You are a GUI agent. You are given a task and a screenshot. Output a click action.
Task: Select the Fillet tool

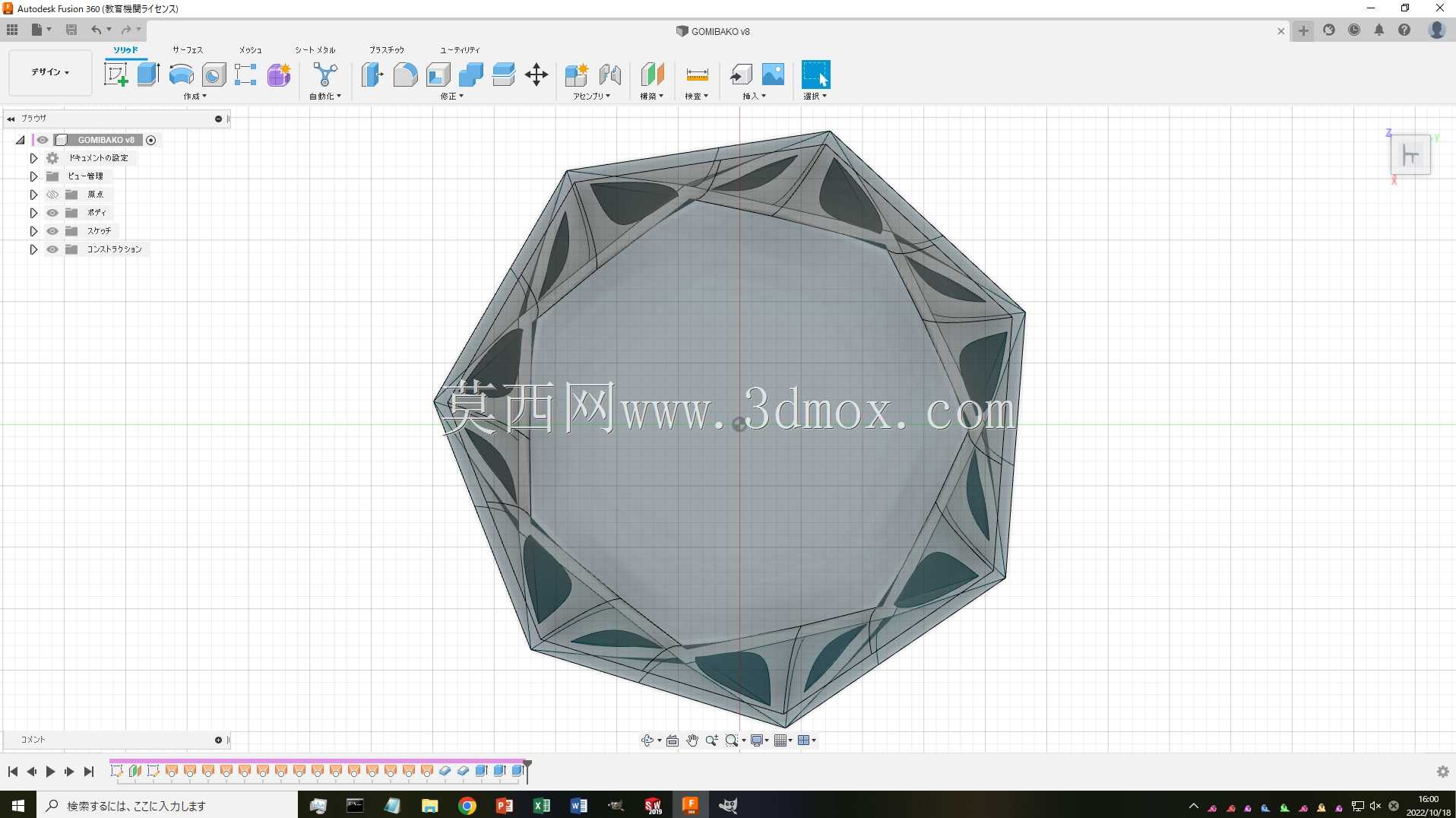coord(405,75)
